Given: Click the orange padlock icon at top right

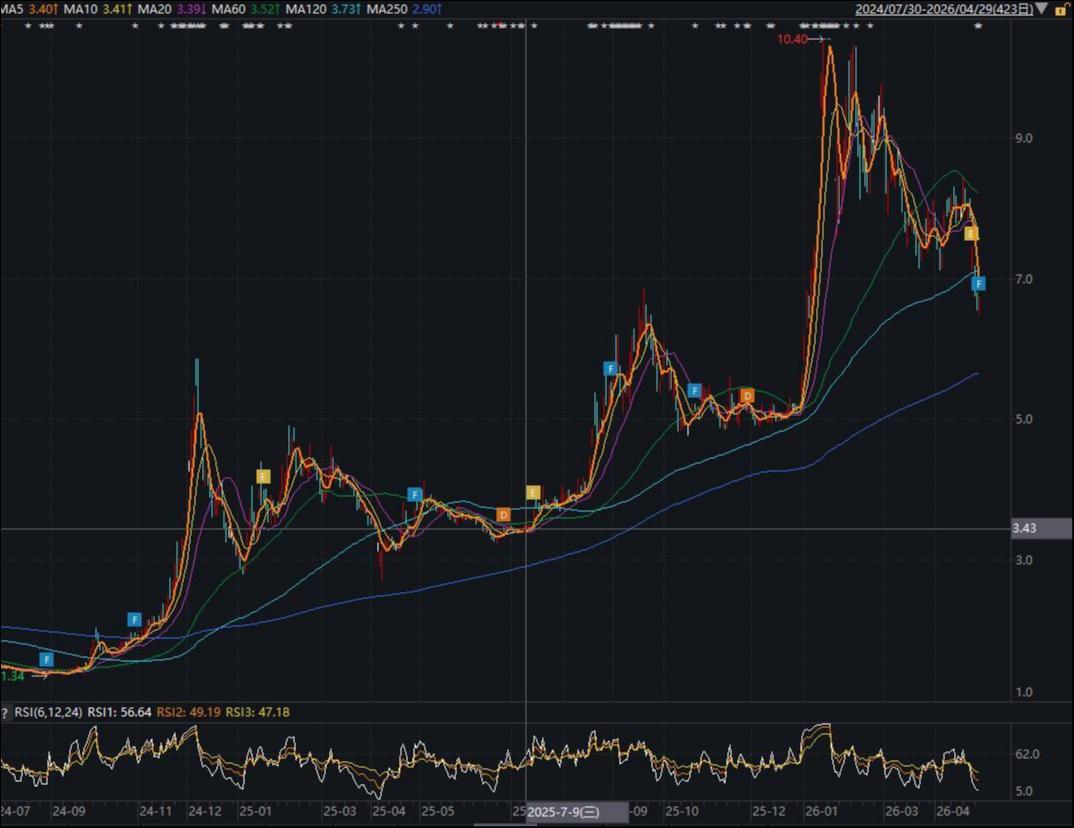Looking at the screenshot, I should (1061, 9).
